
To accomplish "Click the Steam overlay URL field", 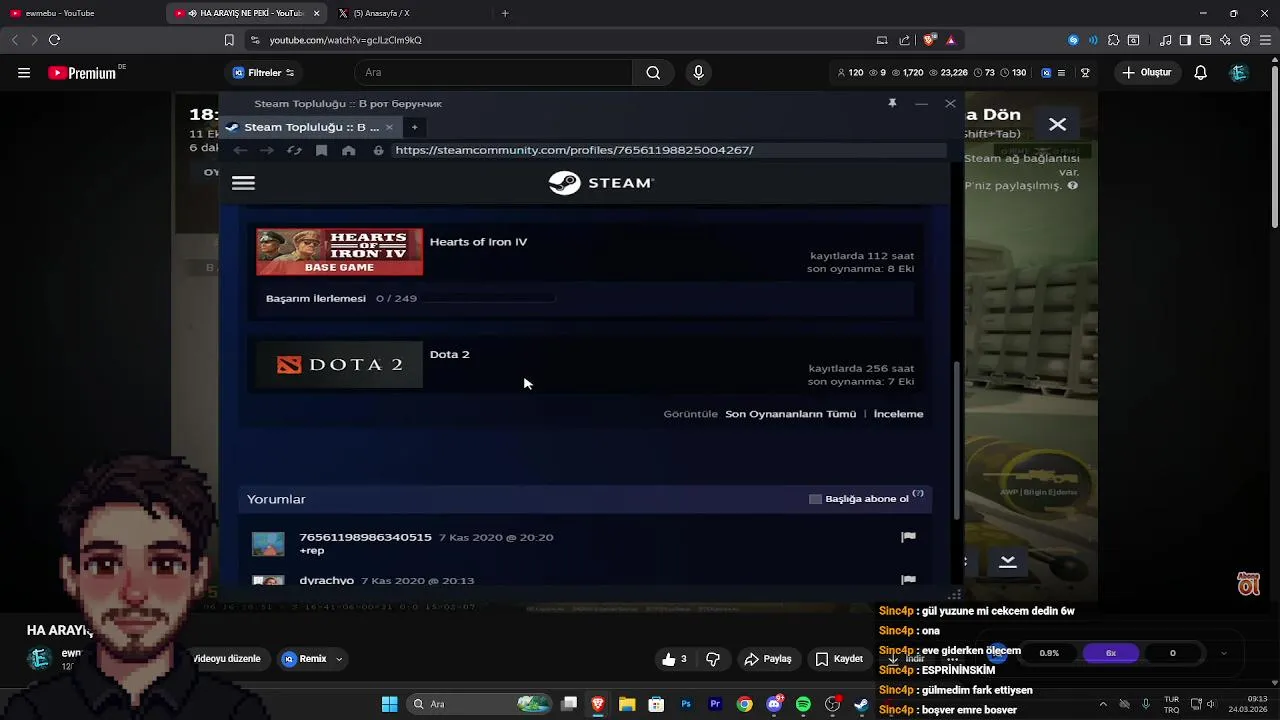I will pos(668,150).
